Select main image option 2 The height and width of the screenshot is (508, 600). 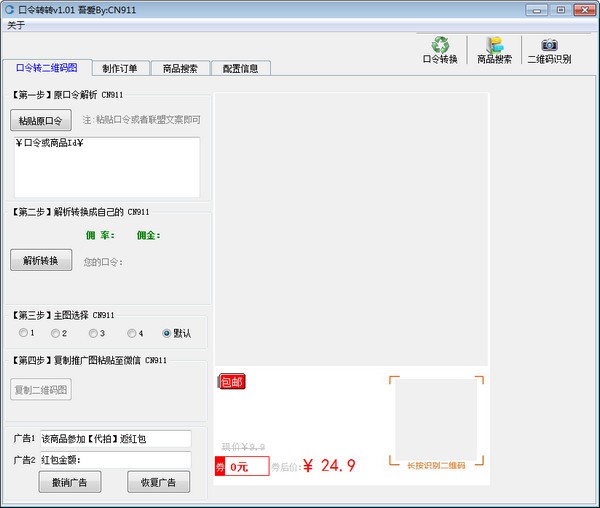(55, 334)
